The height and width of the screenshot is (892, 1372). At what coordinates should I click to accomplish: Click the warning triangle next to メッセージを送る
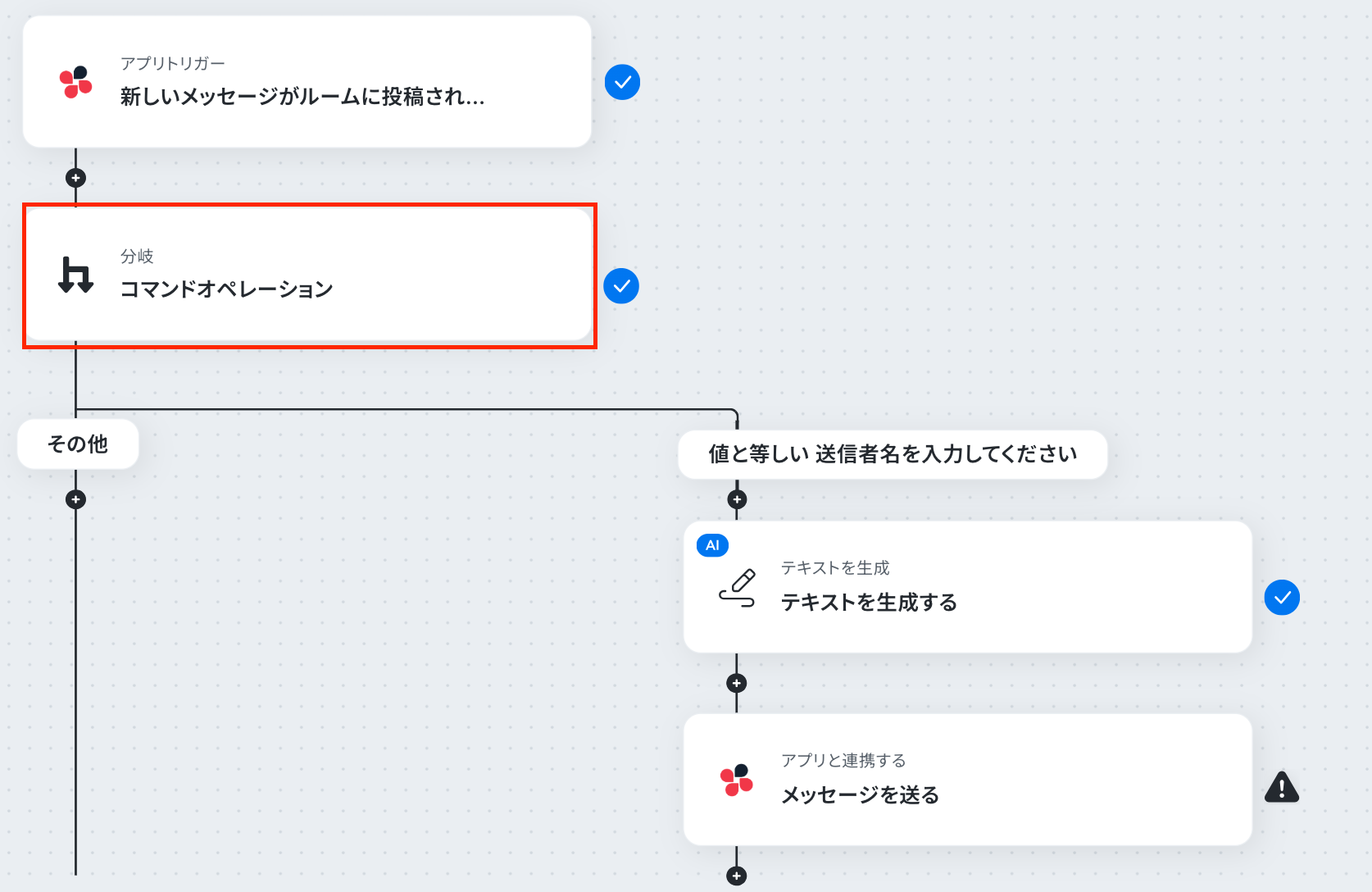click(x=1282, y=787)
